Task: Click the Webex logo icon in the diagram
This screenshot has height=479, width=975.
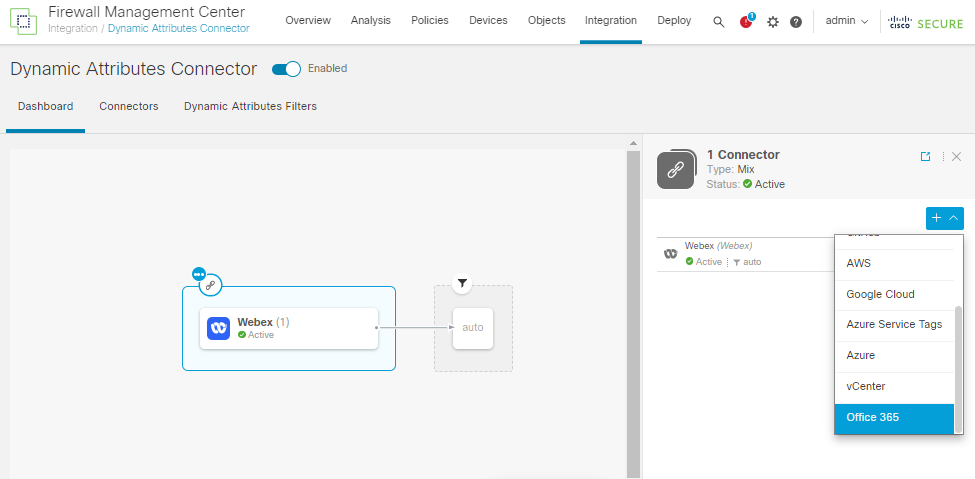Action: coord(218,328)
